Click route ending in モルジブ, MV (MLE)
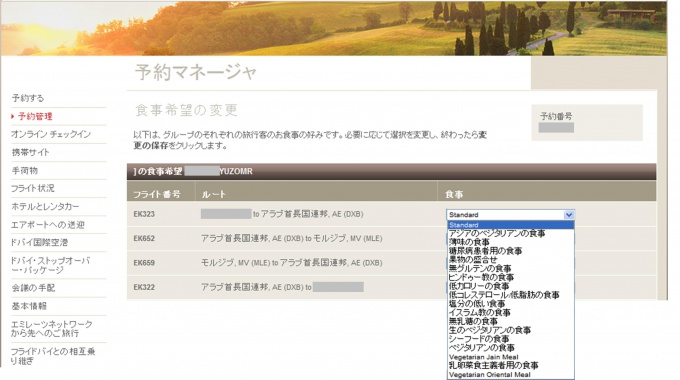Image resolution: width=680 pixels, height=380 pixels. (291, 238)
